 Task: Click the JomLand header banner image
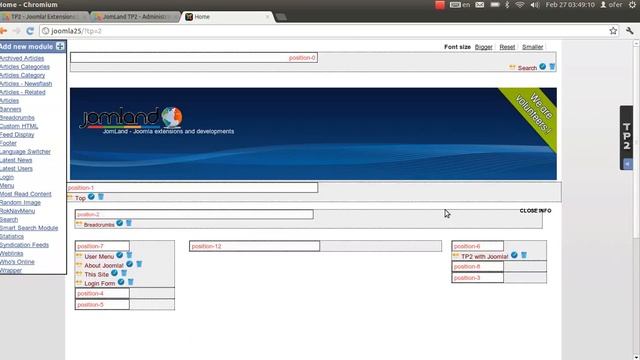point(313,134)
